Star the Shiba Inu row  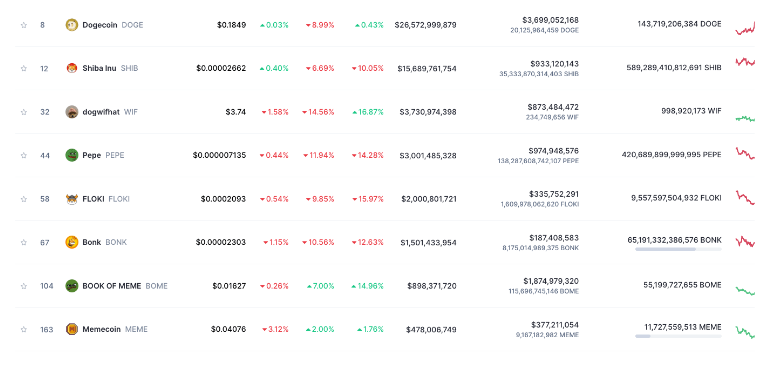click(x=24, y=68)
